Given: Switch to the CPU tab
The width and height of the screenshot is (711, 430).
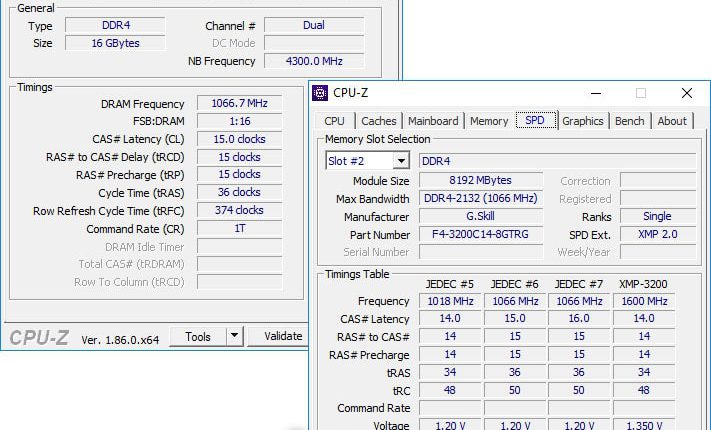Looking at the screenshot, I should pyautogui.click(x=334, y=121).
